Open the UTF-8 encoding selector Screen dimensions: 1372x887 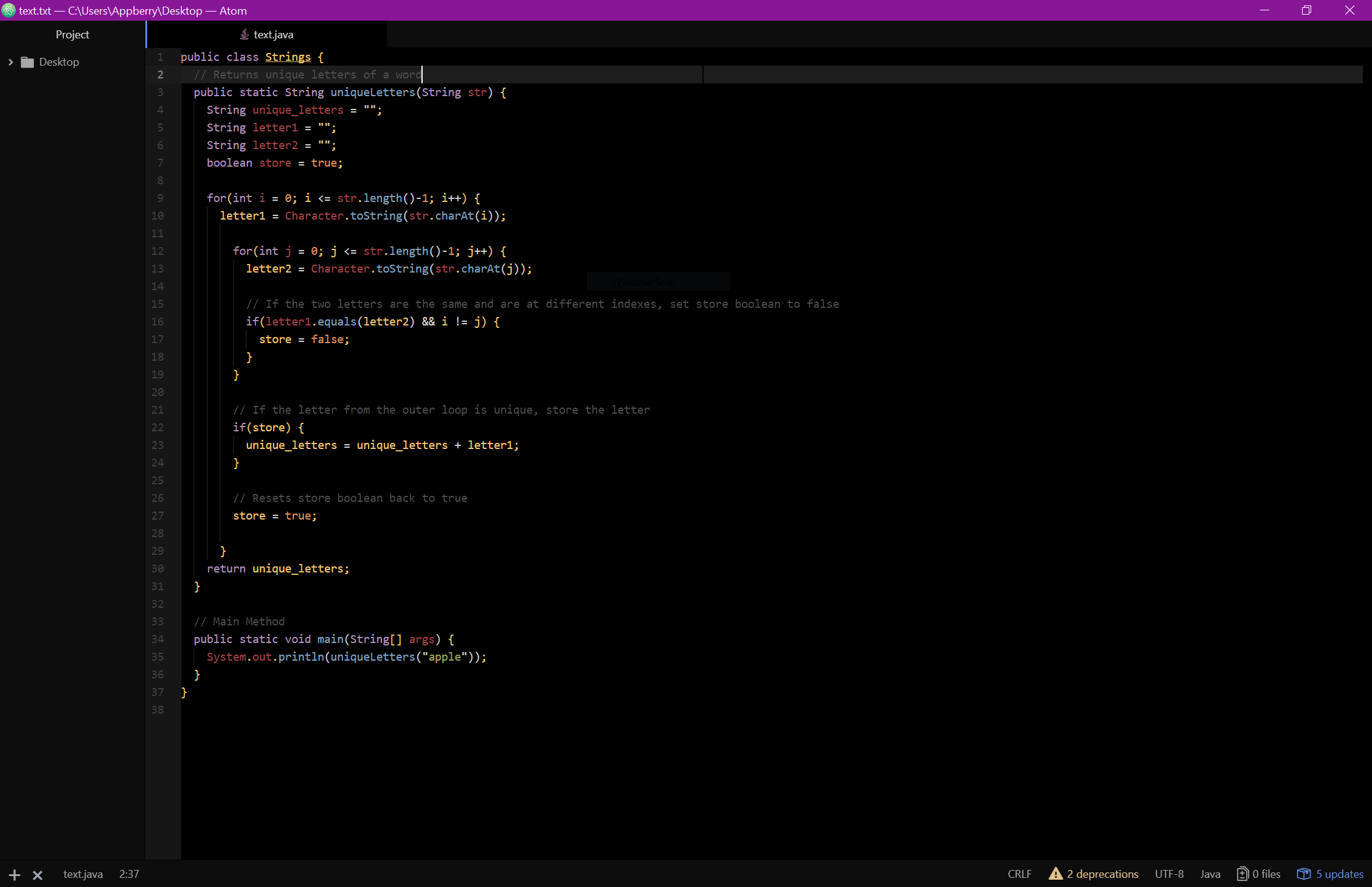pos(1169,874)
